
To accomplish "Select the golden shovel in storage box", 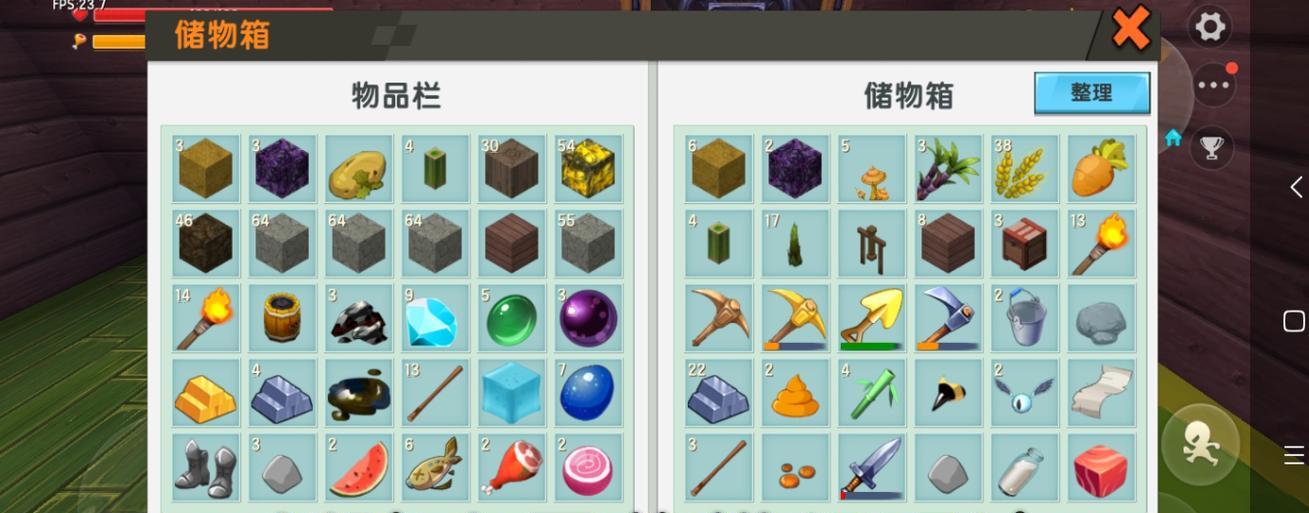I will tap(871, 318).
